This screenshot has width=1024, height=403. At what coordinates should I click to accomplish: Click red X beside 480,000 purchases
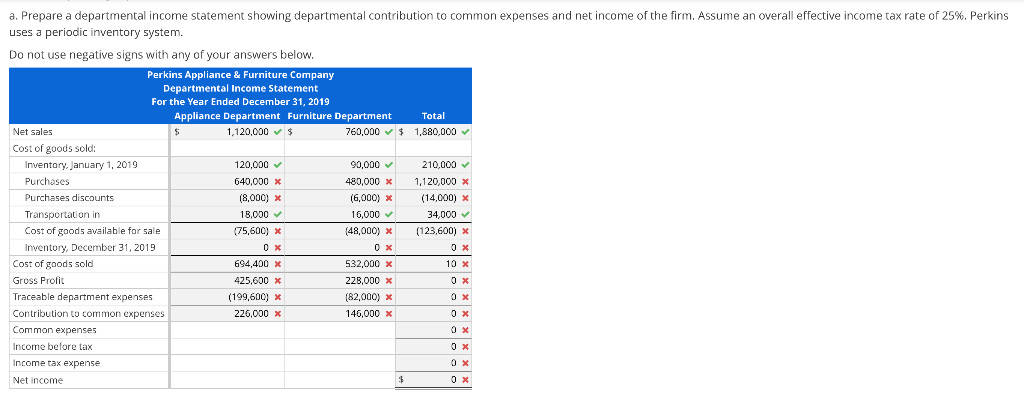389,182
